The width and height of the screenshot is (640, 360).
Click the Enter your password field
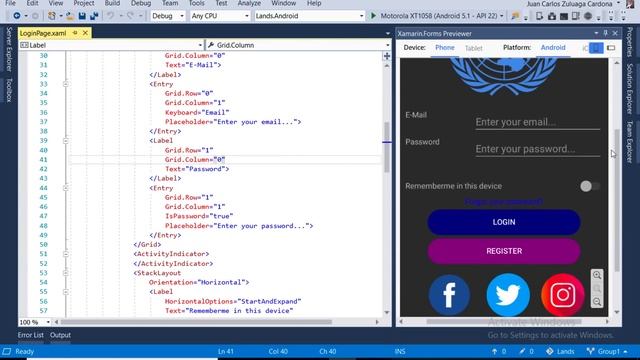[538, 149]
